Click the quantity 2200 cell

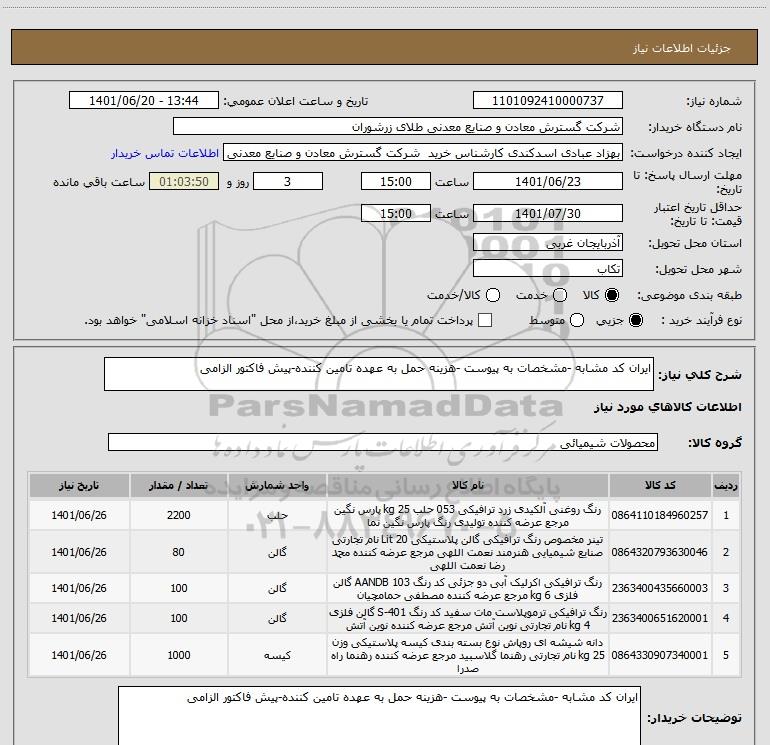(179, 515)
